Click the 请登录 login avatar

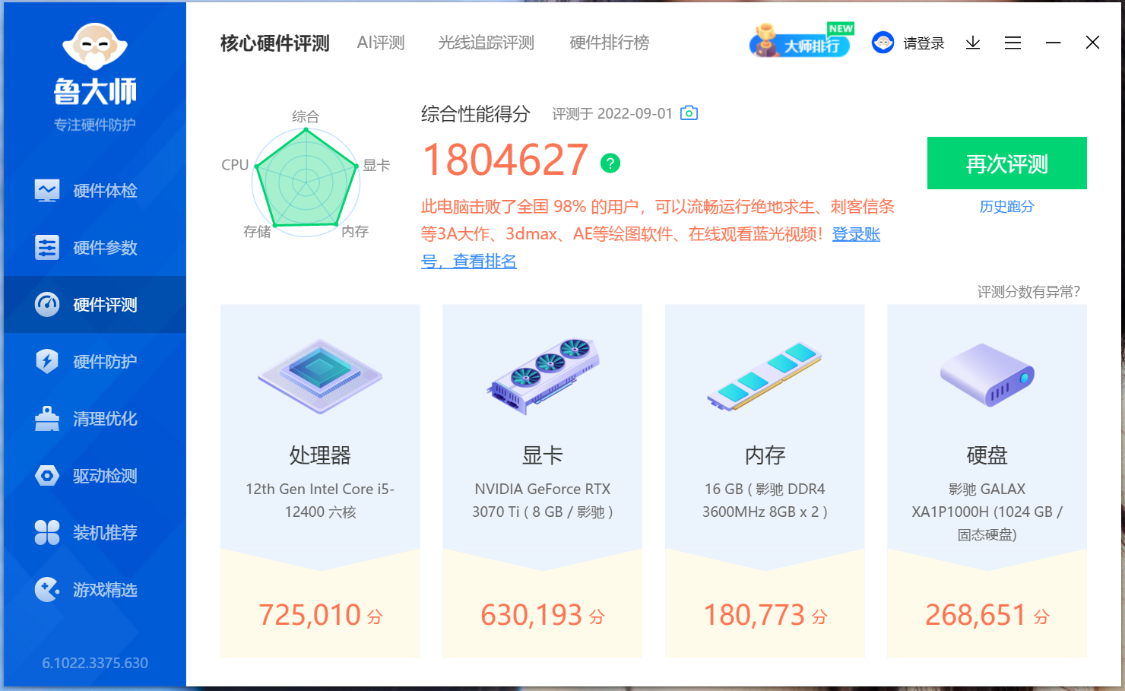882,43
